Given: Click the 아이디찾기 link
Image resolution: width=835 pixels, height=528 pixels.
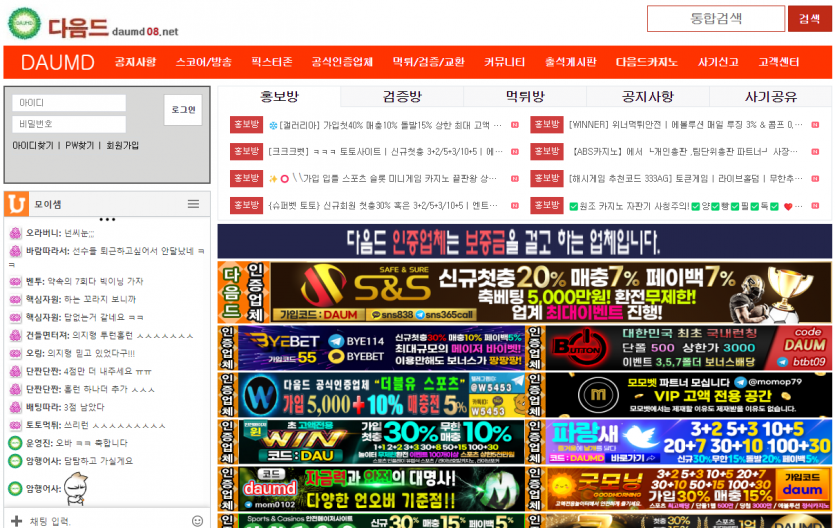Looking at the screenshot, I should point(33,145).
